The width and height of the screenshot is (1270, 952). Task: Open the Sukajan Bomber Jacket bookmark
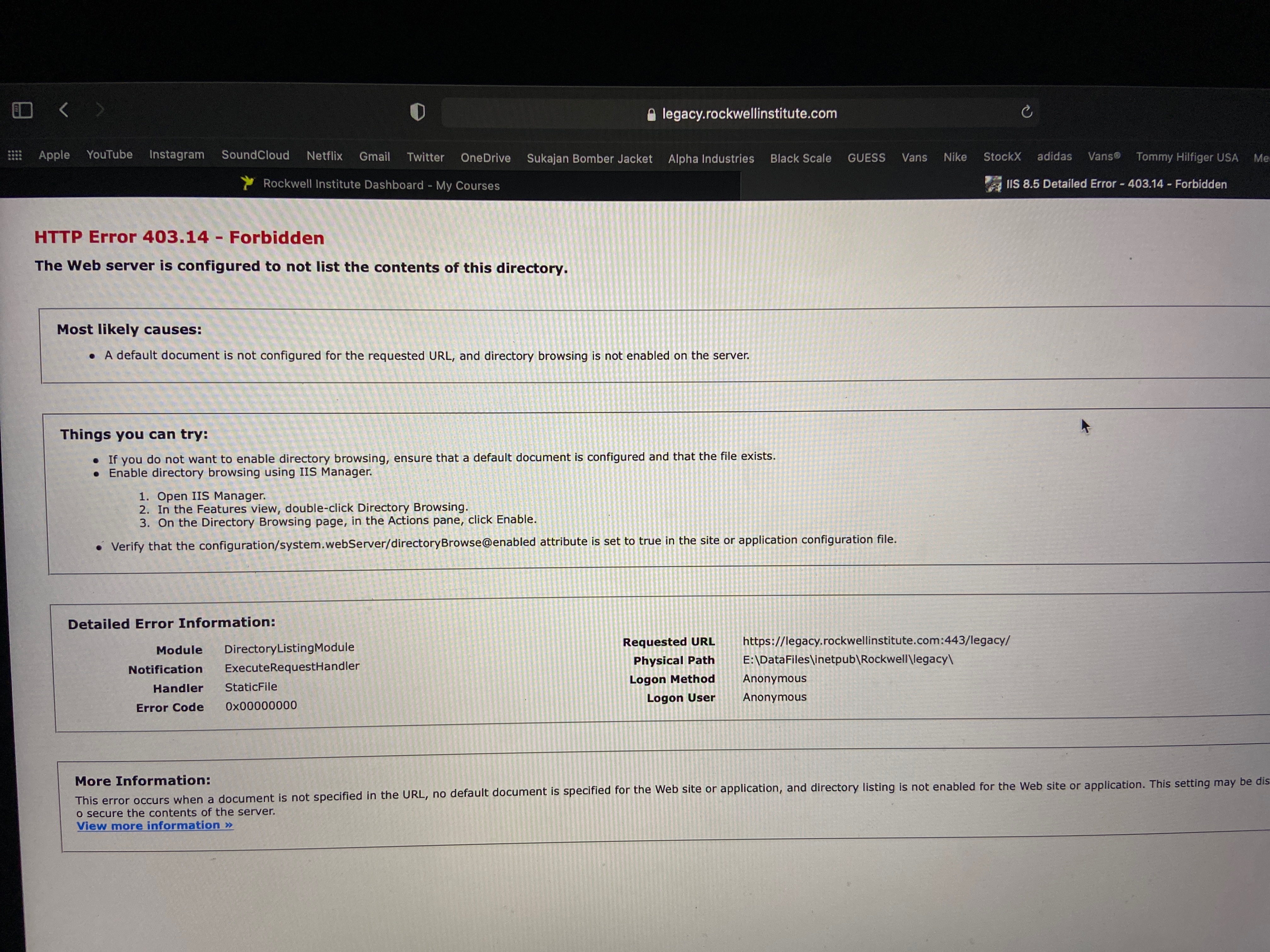(589, 158)
